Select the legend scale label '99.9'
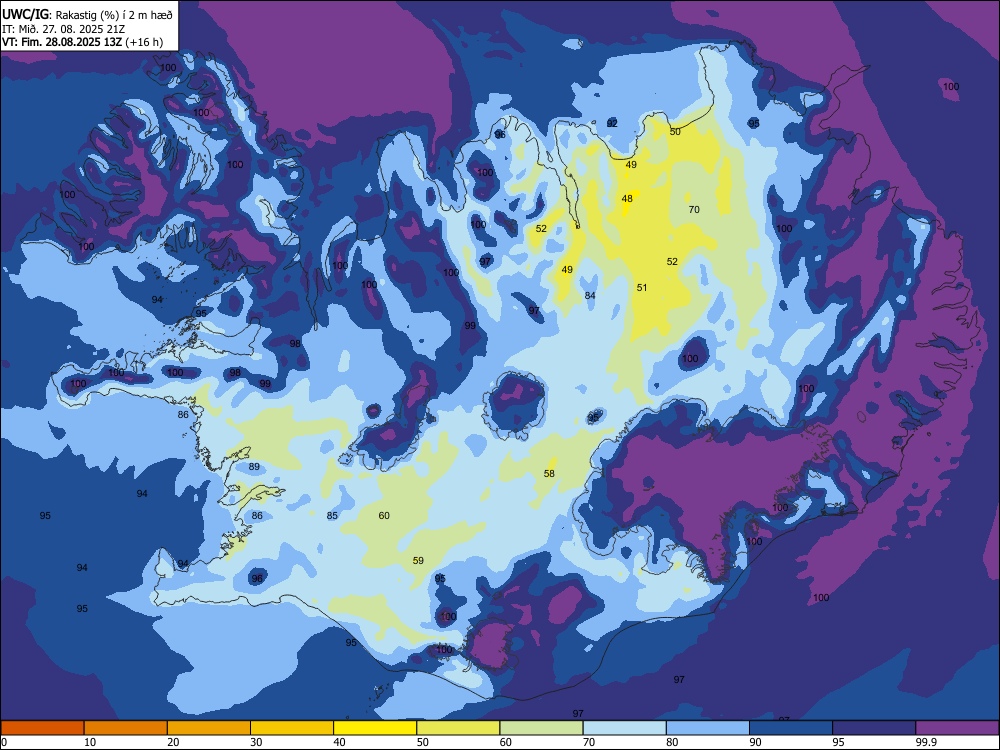The height and width of the screenshot is (750, 1000). coord(925,742)
